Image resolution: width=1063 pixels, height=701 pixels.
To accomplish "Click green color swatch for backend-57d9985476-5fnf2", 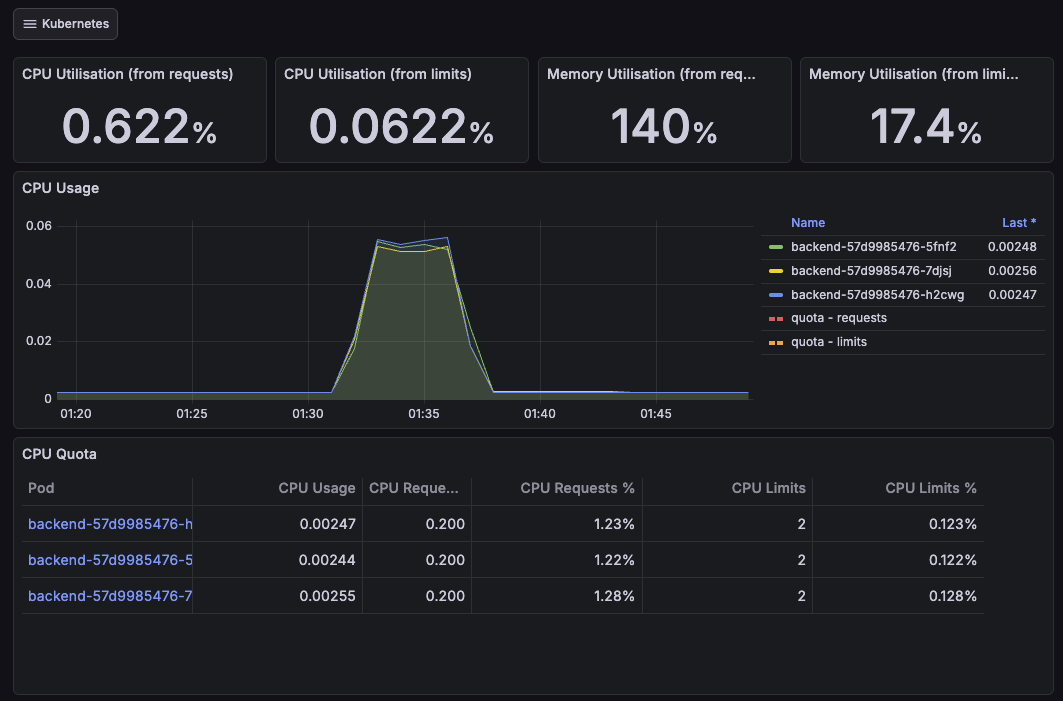I will coord(775,247).
